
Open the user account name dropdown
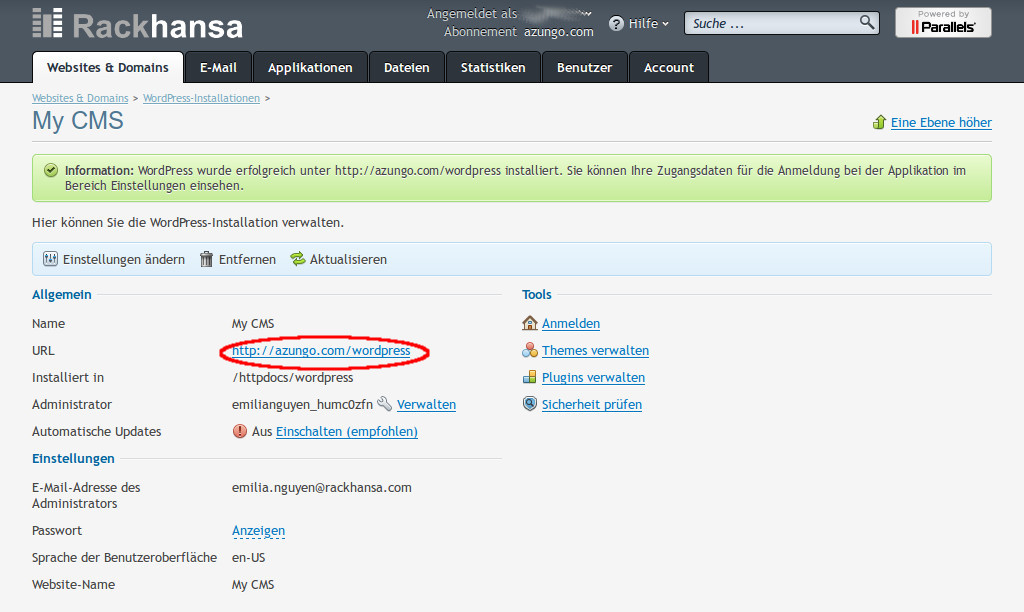[x=559, y=14]
